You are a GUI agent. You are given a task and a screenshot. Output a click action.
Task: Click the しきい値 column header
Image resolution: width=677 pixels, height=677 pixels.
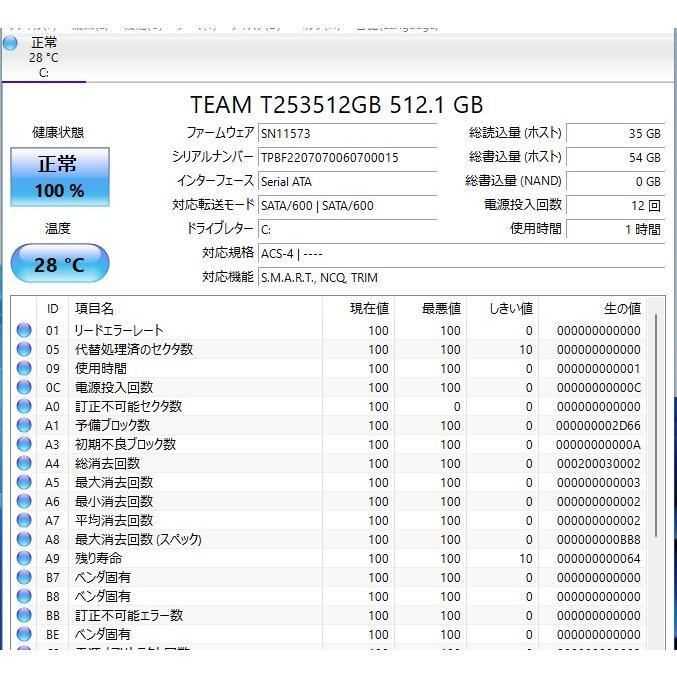[x=502, y=309]
